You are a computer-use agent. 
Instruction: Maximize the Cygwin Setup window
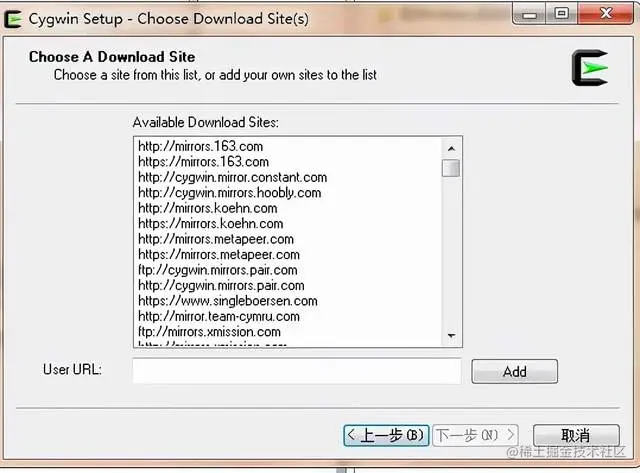(562, 14)
